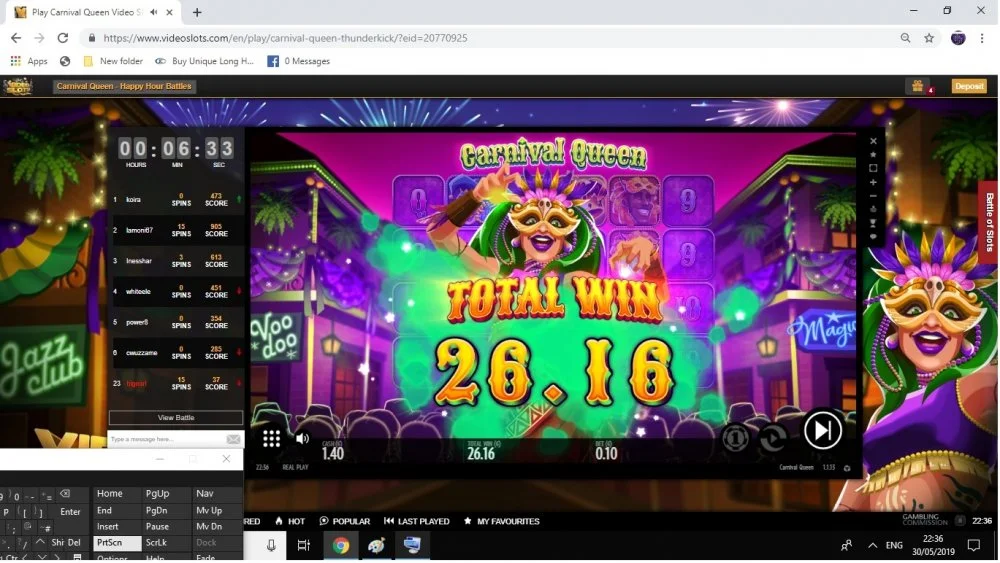The image size is (1000, 563).
Task: Click PgUp key on on-screen keyboard
Action: click(x=166, y=494)
